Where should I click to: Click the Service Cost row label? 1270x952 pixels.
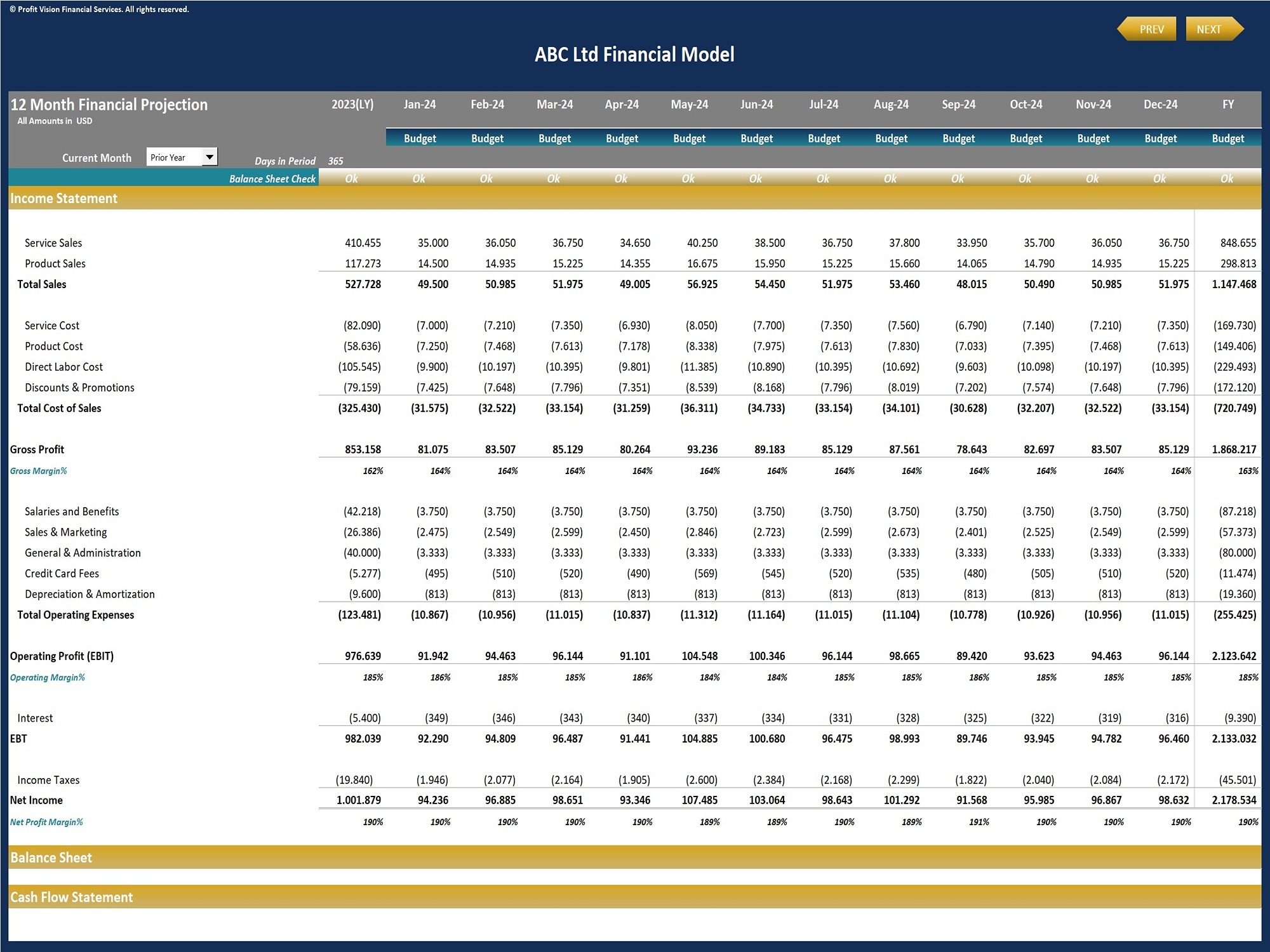click(x=52, y=326)
